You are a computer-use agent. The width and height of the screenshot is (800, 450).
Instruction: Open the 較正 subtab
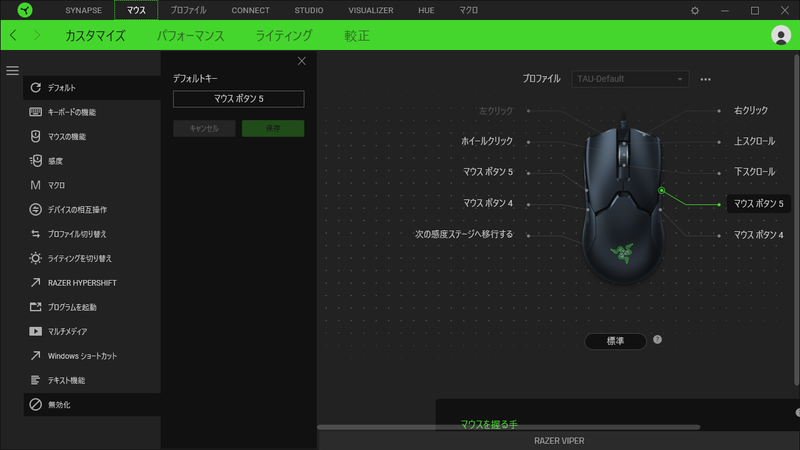[x=357, y=35]
